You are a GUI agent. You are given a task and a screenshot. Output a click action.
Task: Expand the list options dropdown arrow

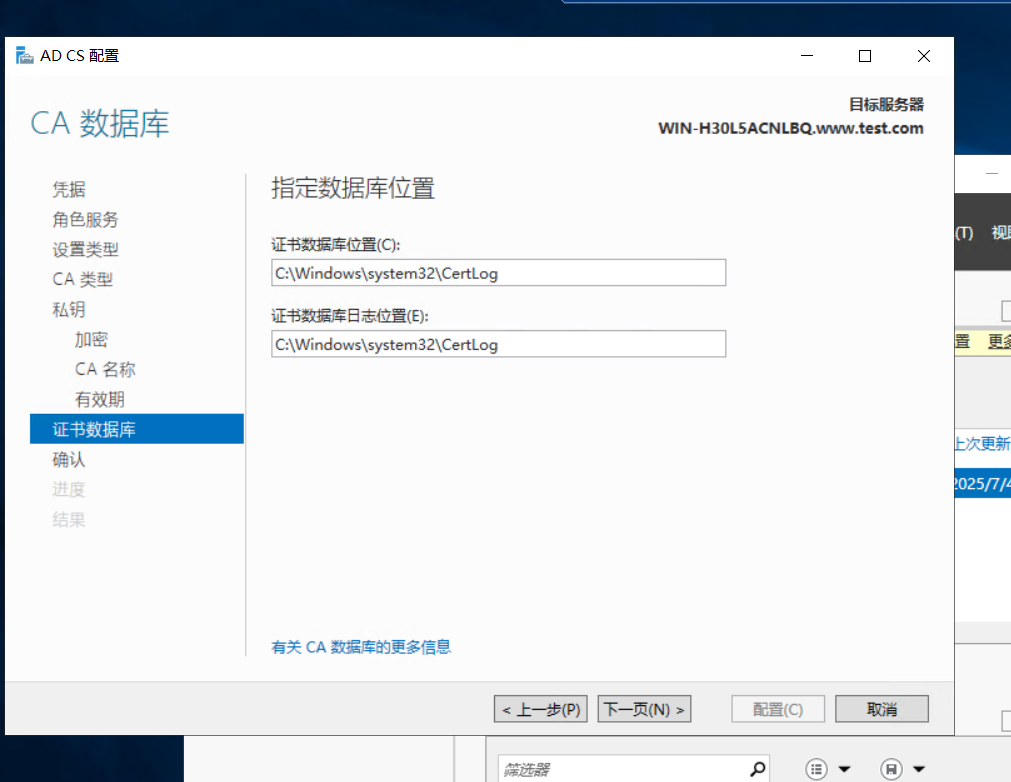coord(844,768)
